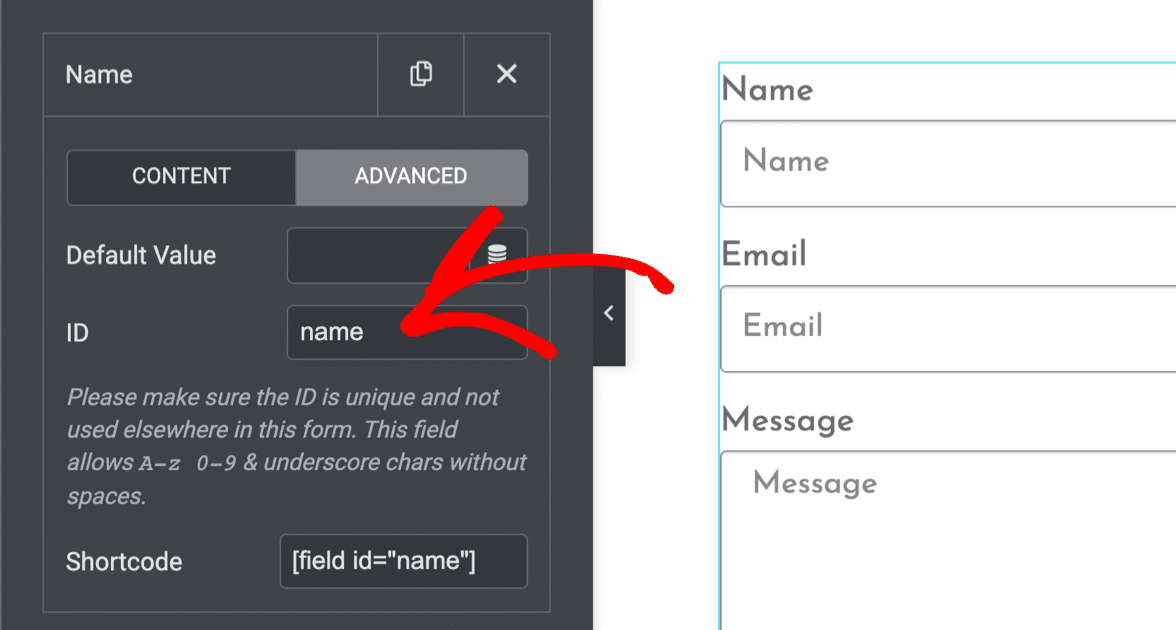
Task: Select the Shortcode field showing field id name
Action: tap(403, 561)
